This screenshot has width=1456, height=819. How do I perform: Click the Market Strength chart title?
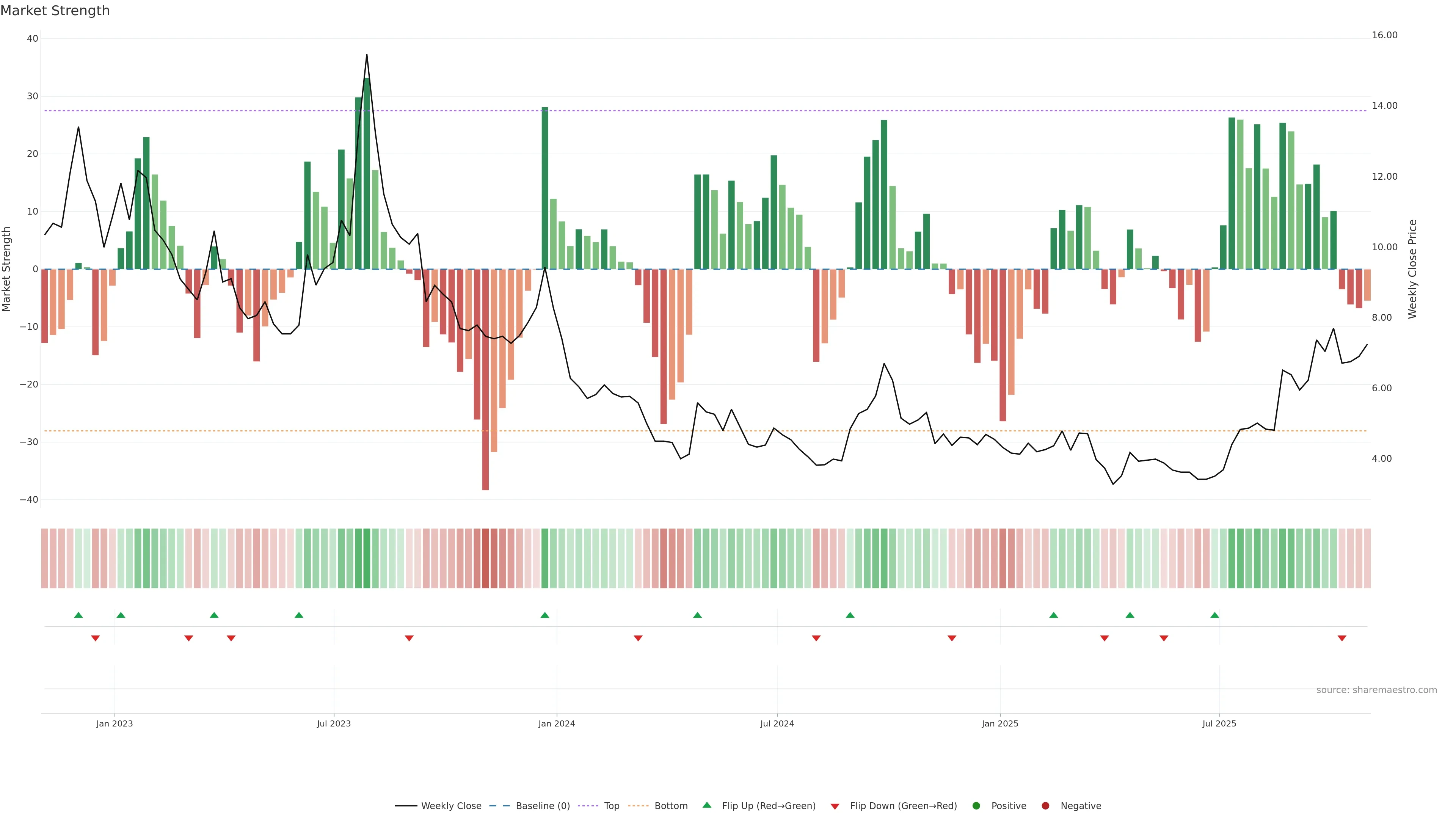pyautogui.click(x=55, y=11)
